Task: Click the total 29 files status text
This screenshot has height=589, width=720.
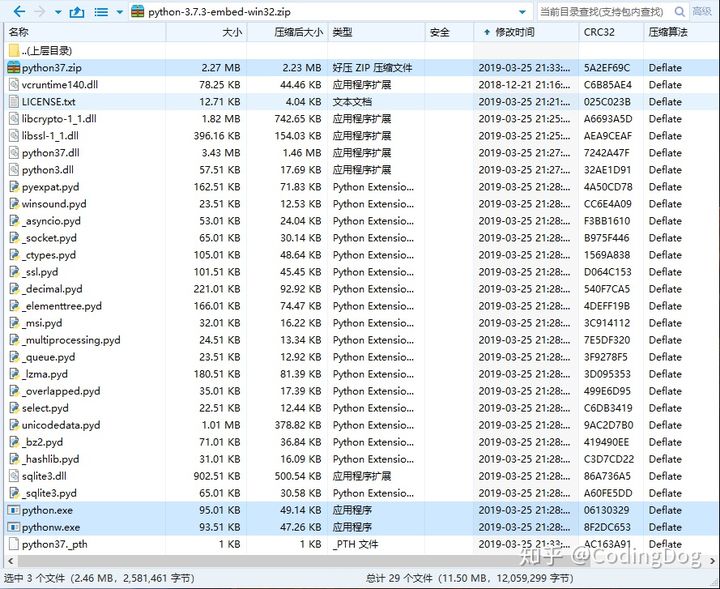Action: [x=470, y=578]
